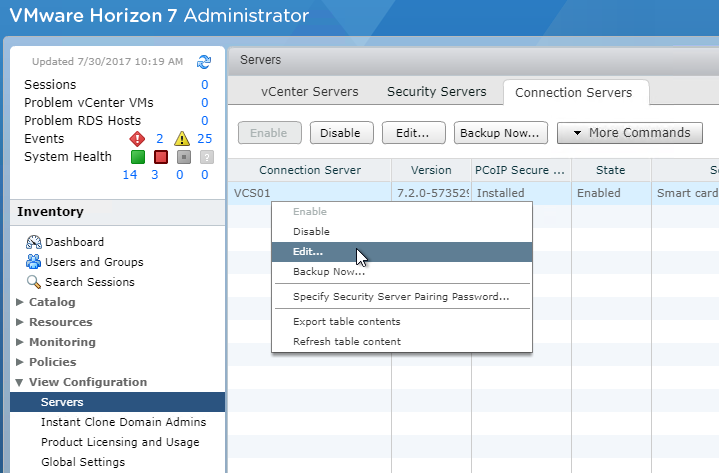Expand the Monitoring tree node

point(20,342)
